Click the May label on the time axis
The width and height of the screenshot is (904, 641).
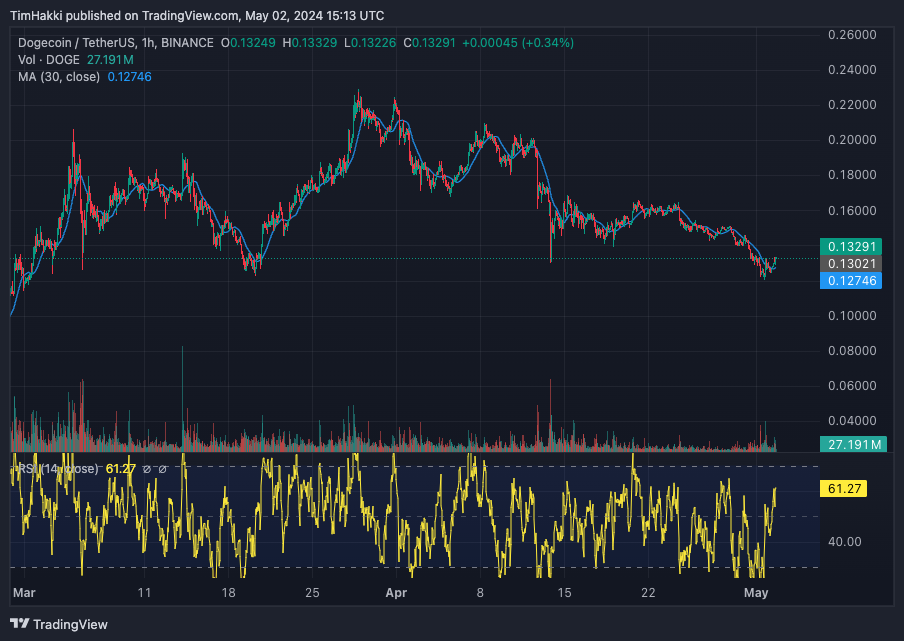(x=756, y=593)
